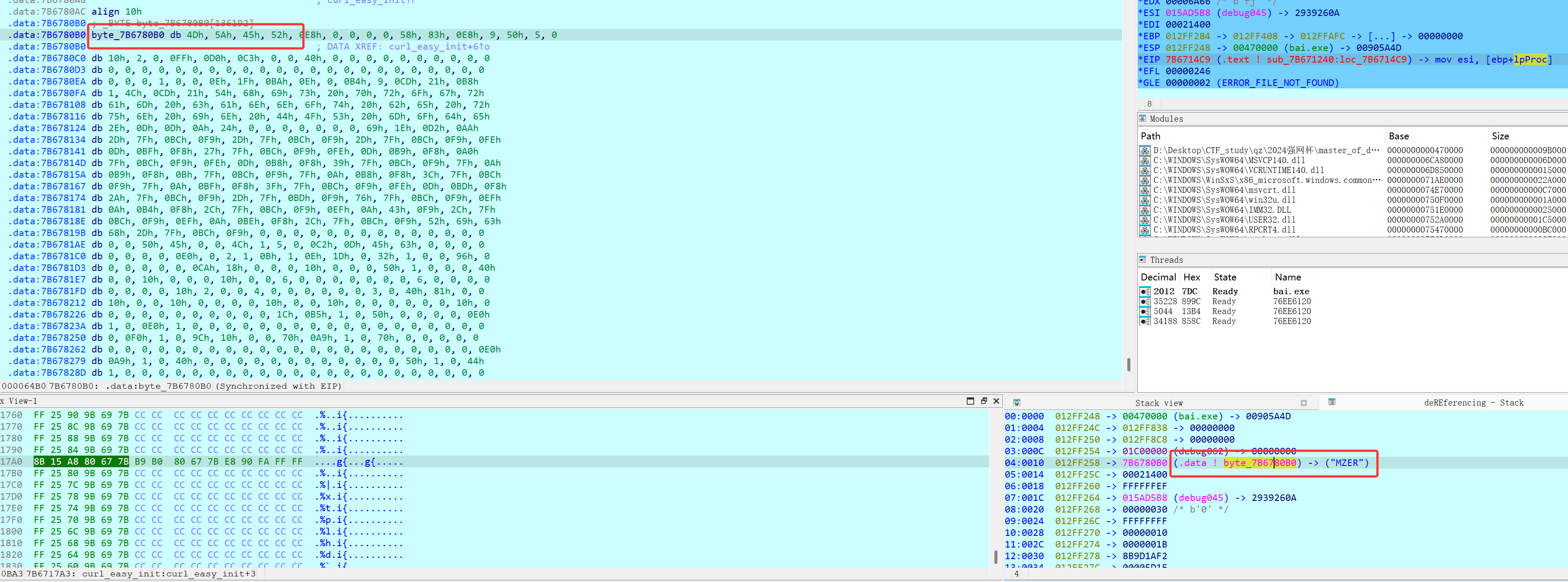
Task: Click the Threads panel title icon
Action: pos(1142,260)
